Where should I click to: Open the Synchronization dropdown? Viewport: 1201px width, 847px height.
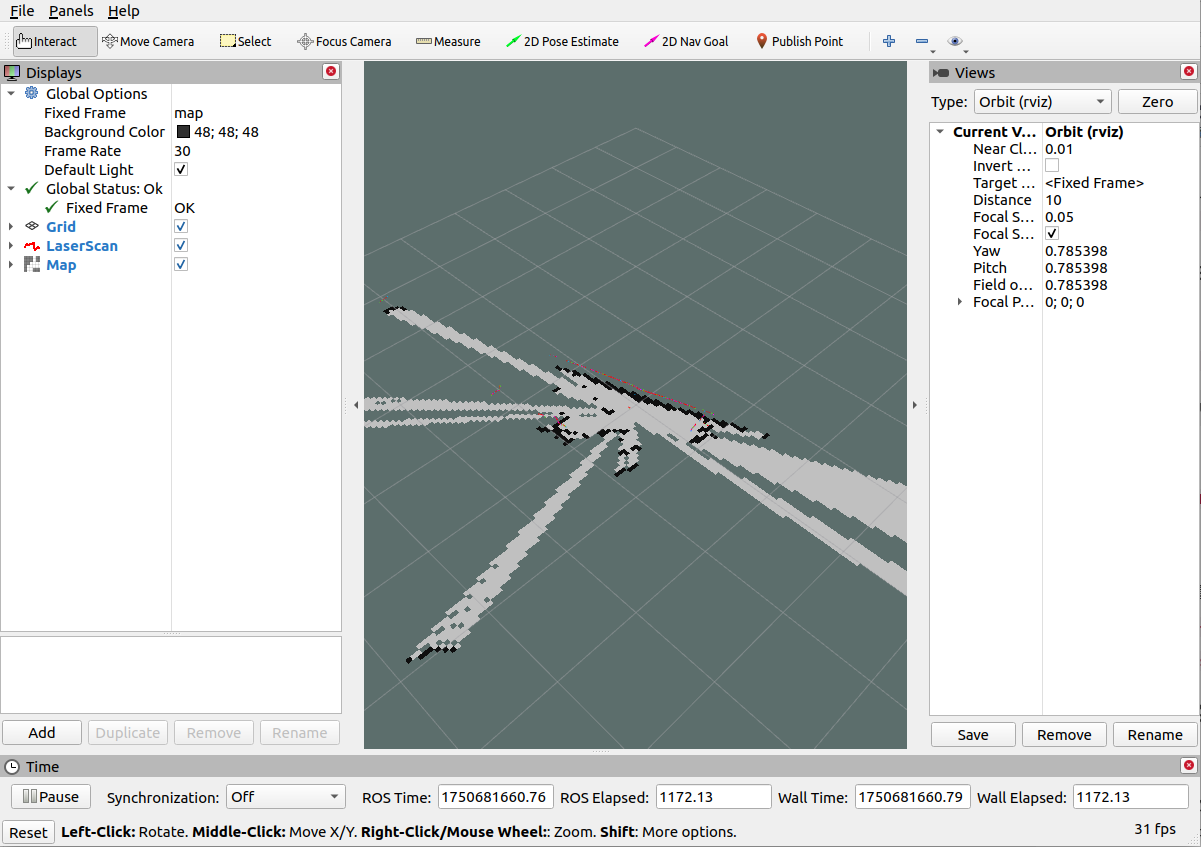point(285,797)
